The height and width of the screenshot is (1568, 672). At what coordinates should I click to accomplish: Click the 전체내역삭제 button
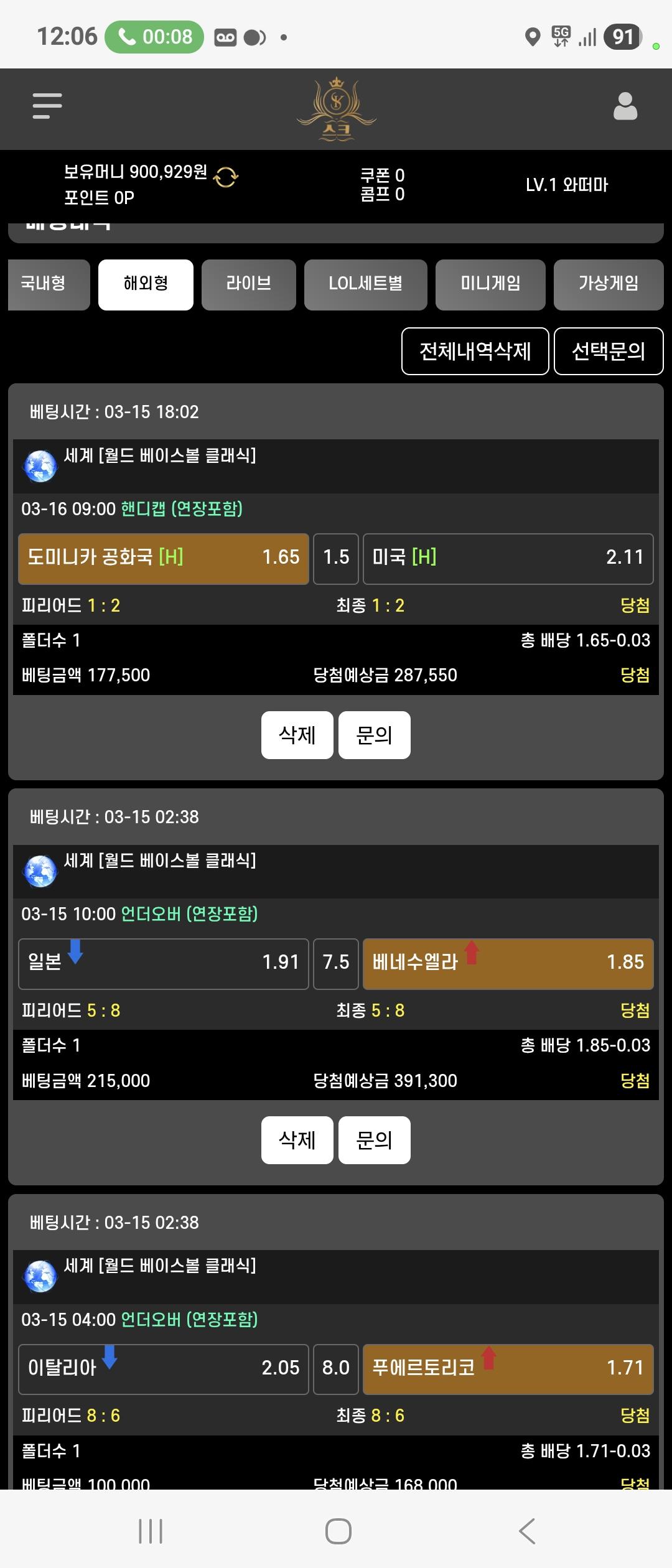pos(475,352)
